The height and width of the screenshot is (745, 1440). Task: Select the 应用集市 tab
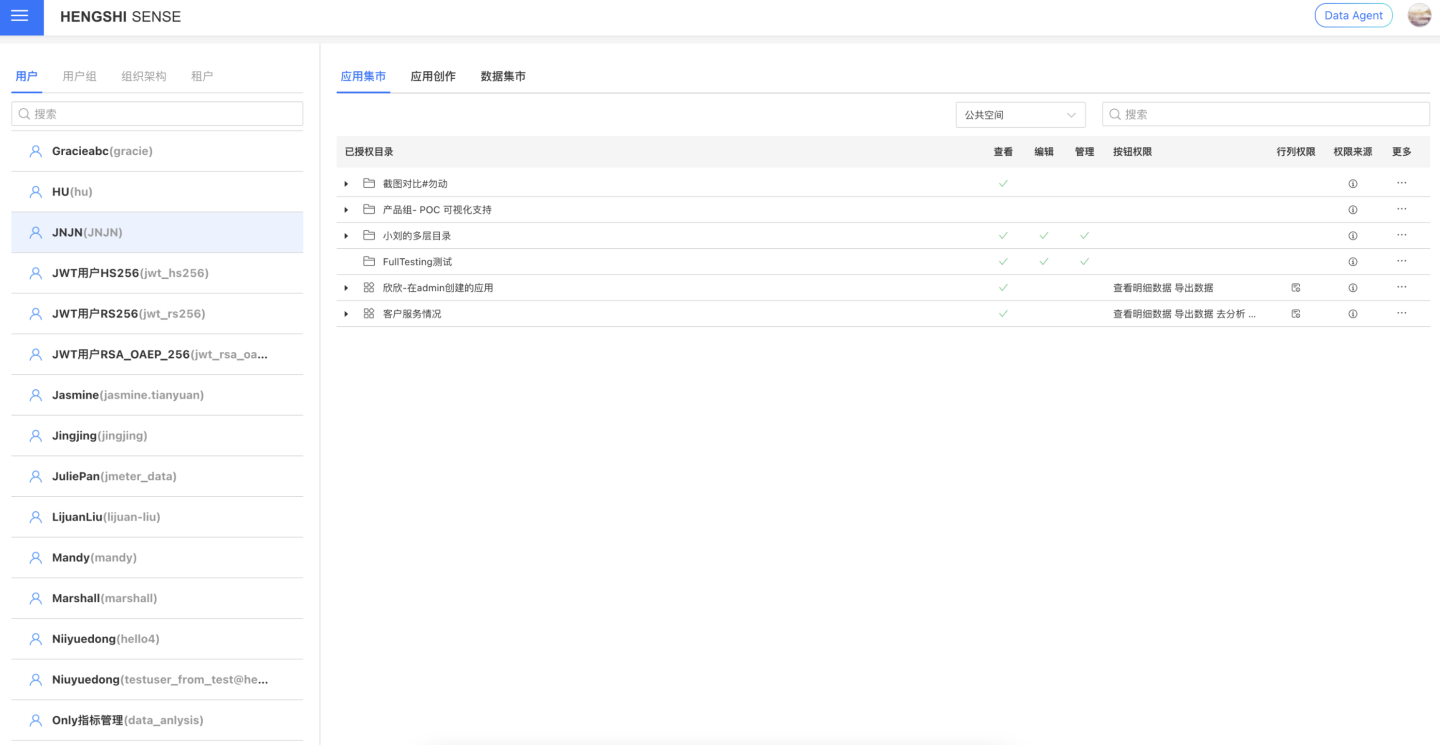(x=363, y=76)
